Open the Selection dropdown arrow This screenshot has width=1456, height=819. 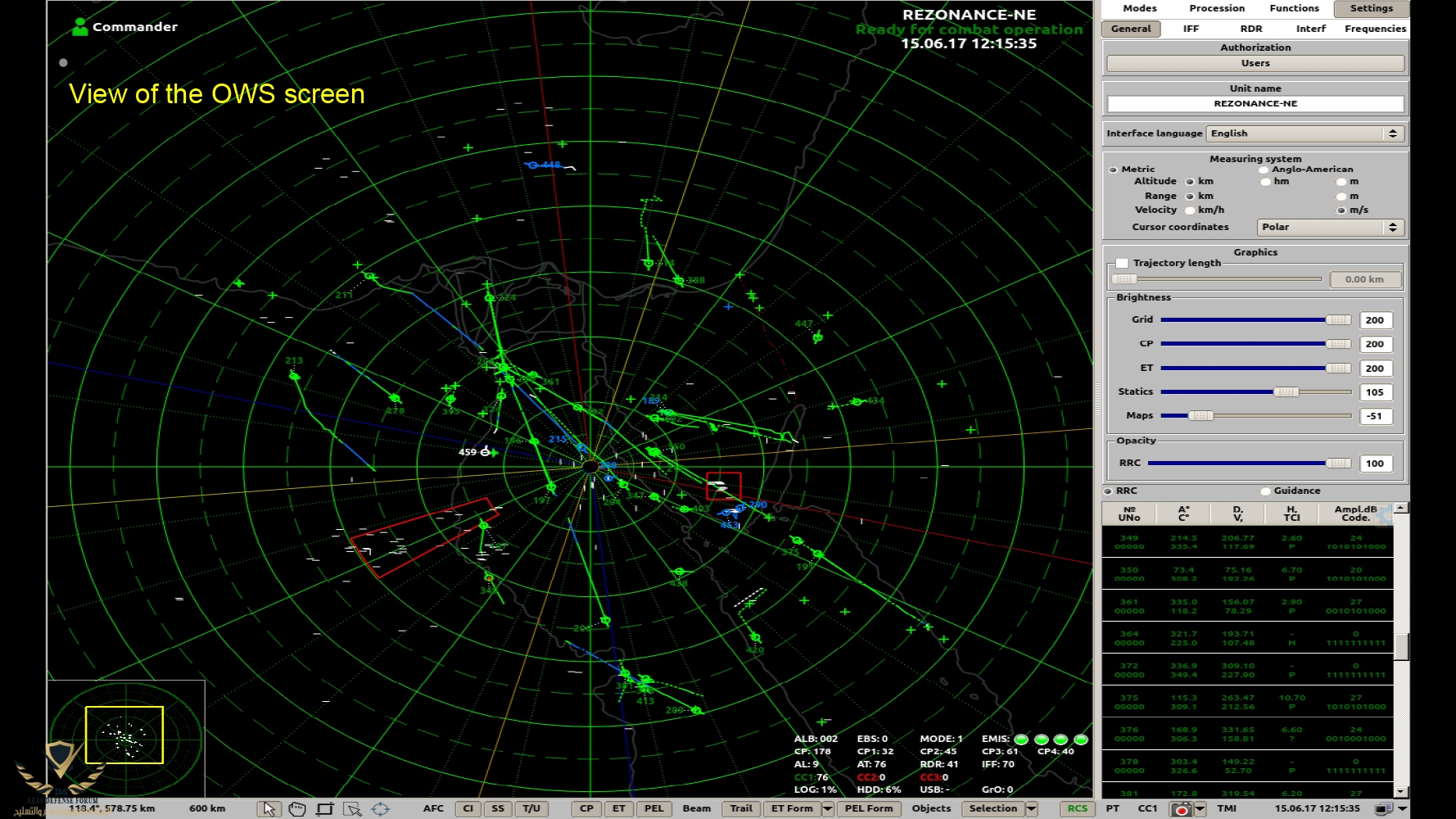click(x=1032, y=808)
